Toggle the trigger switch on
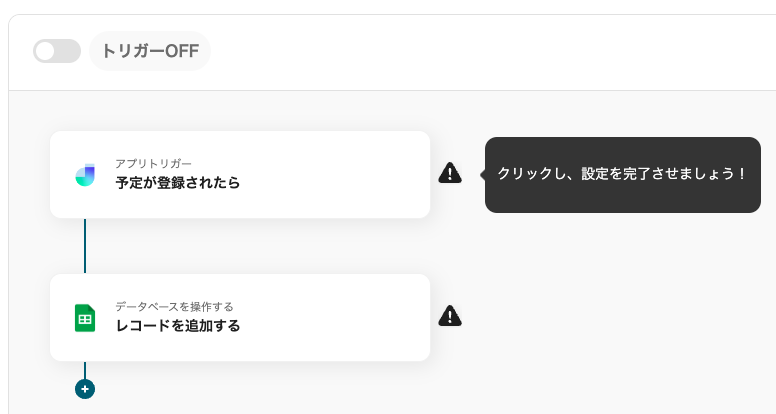776x414 pixels. (57, 51)
